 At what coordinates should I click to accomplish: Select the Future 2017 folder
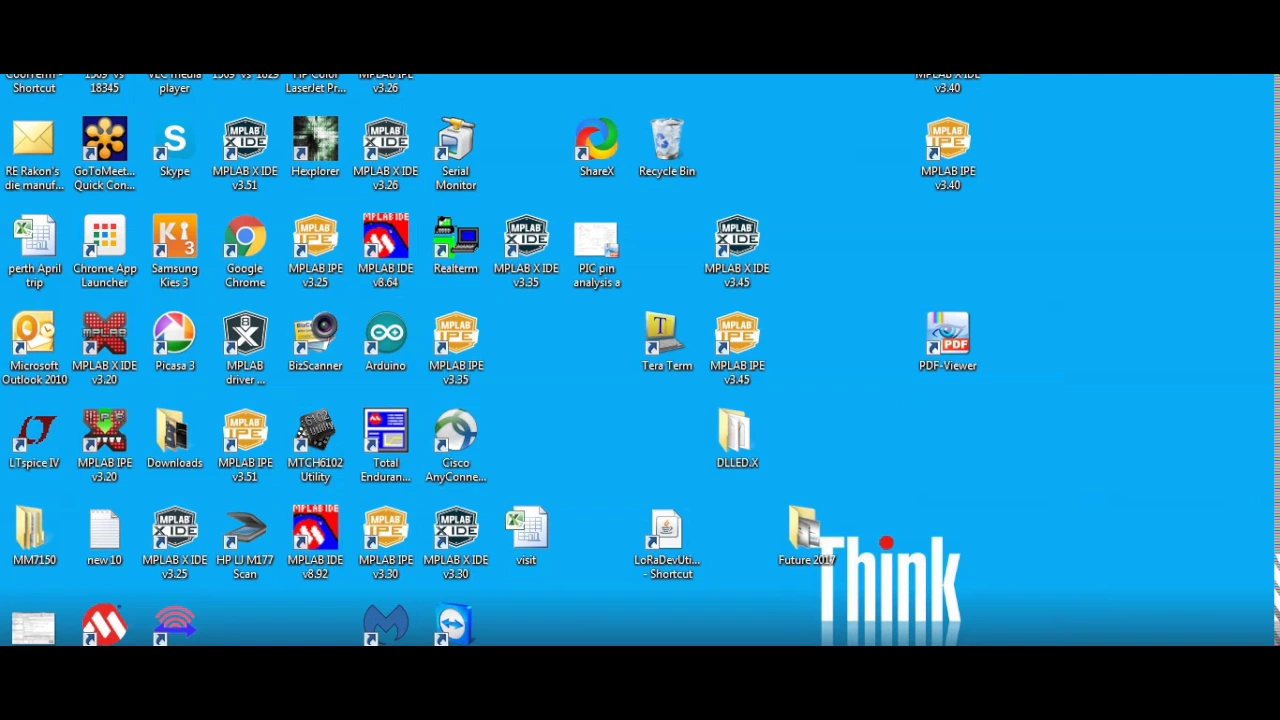[x=807, y=536]
